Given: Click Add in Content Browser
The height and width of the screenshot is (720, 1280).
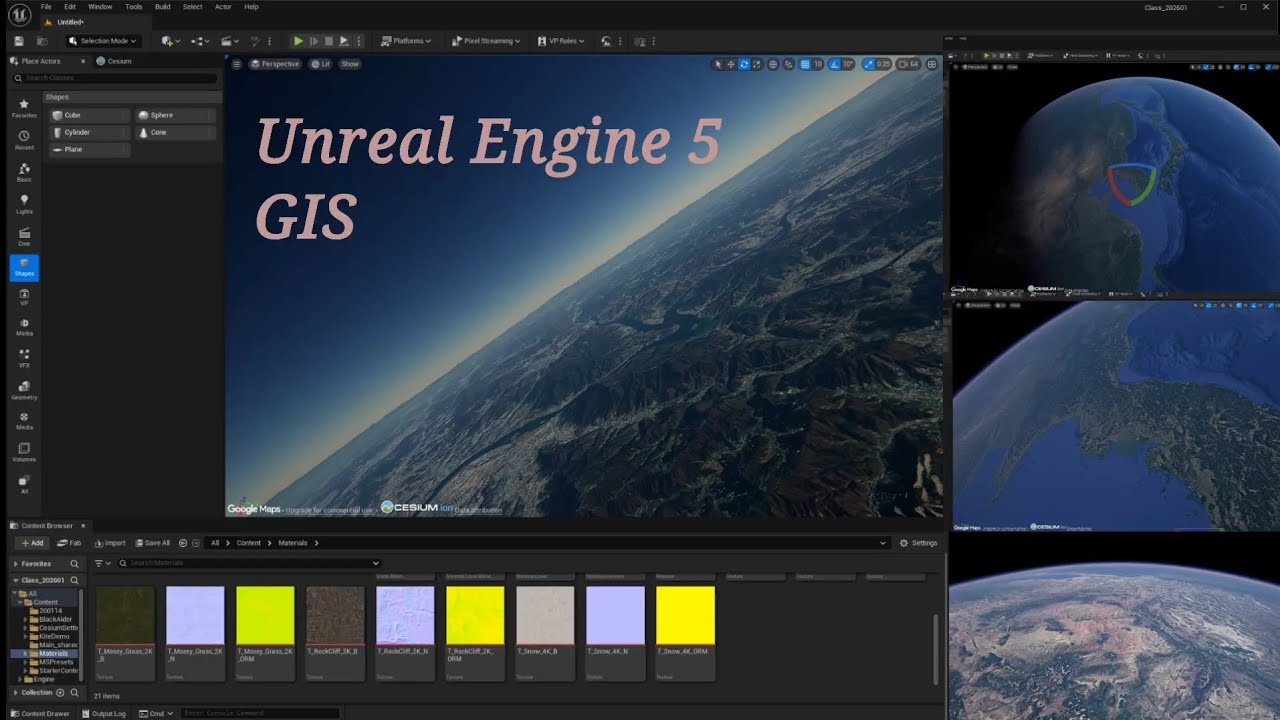Looking at the screenshot, I should (32, 543).
